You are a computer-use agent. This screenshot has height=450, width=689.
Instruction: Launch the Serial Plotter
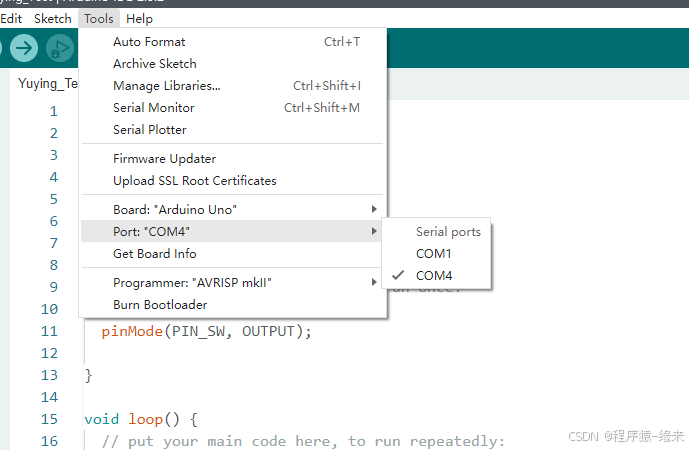tap(233, 130)
